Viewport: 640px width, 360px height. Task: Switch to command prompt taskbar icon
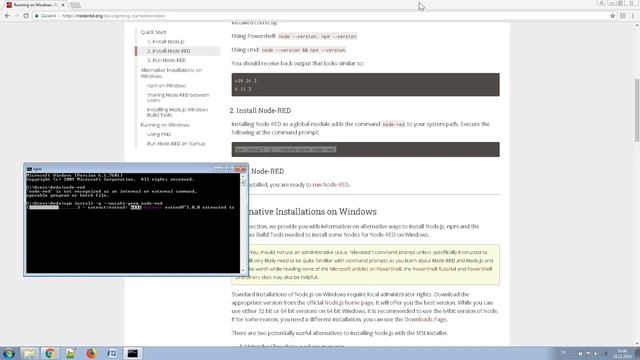(132, 353)
